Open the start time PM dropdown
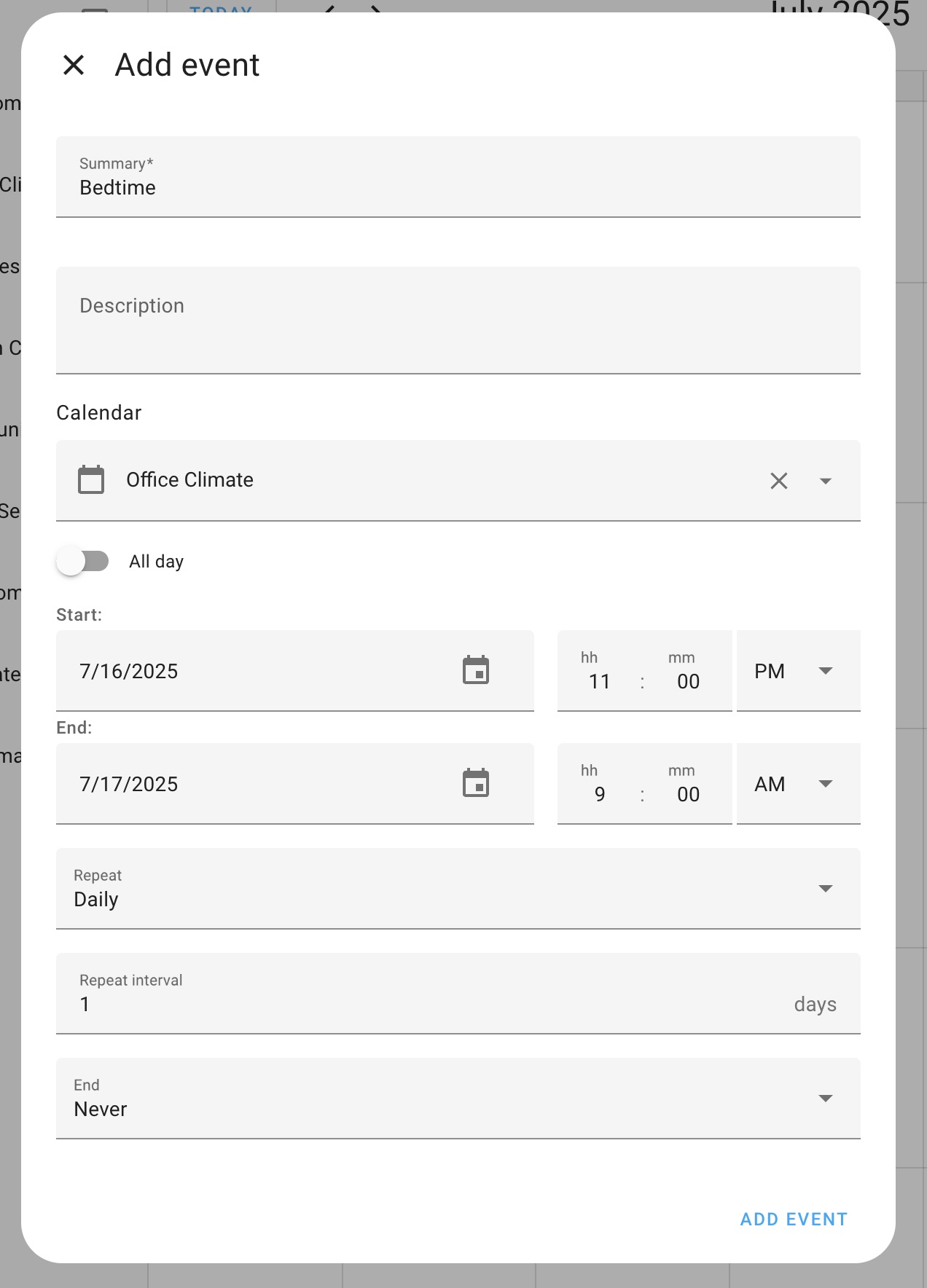The image size is (927, 1288). [799, 671]
